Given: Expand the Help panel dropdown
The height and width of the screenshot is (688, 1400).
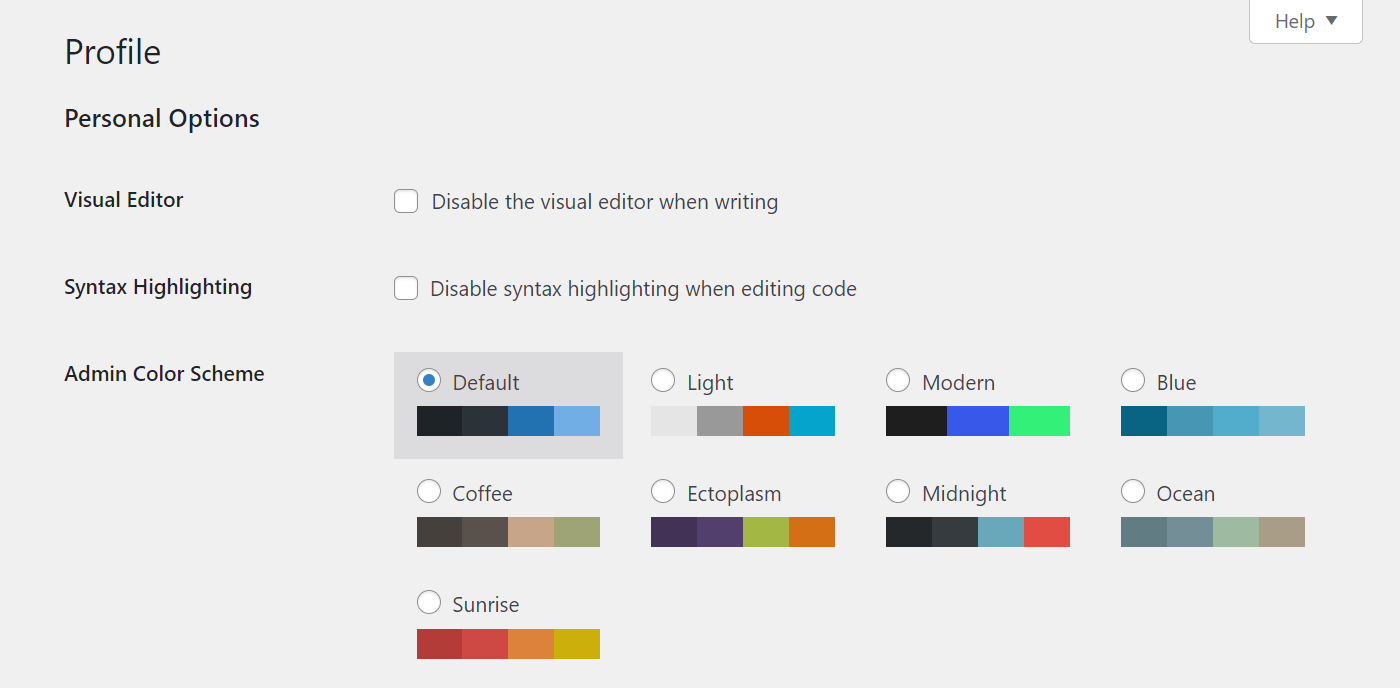Looking at the screenshot, I should (x=1305, y=21).
